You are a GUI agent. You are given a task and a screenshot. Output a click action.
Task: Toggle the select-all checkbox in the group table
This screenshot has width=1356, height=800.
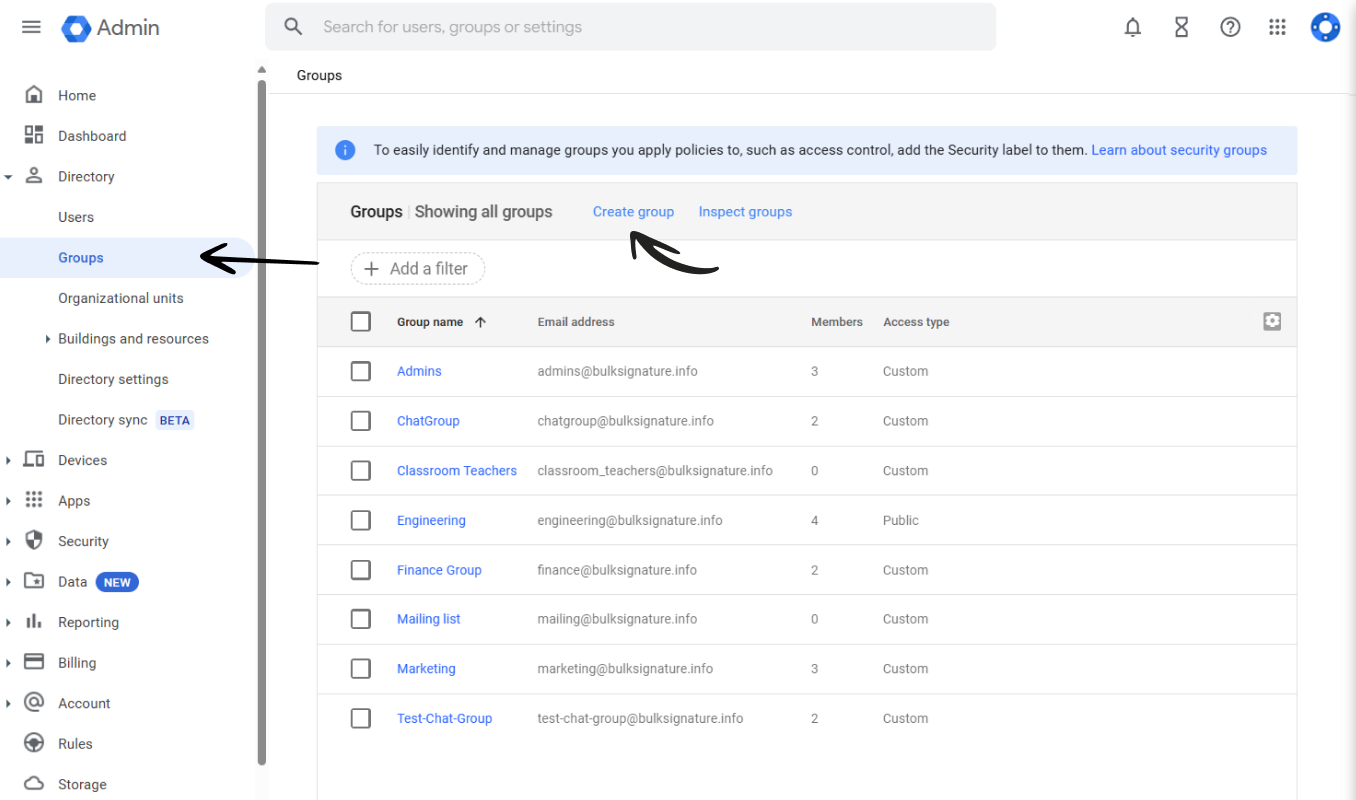[x=361, y=321]
